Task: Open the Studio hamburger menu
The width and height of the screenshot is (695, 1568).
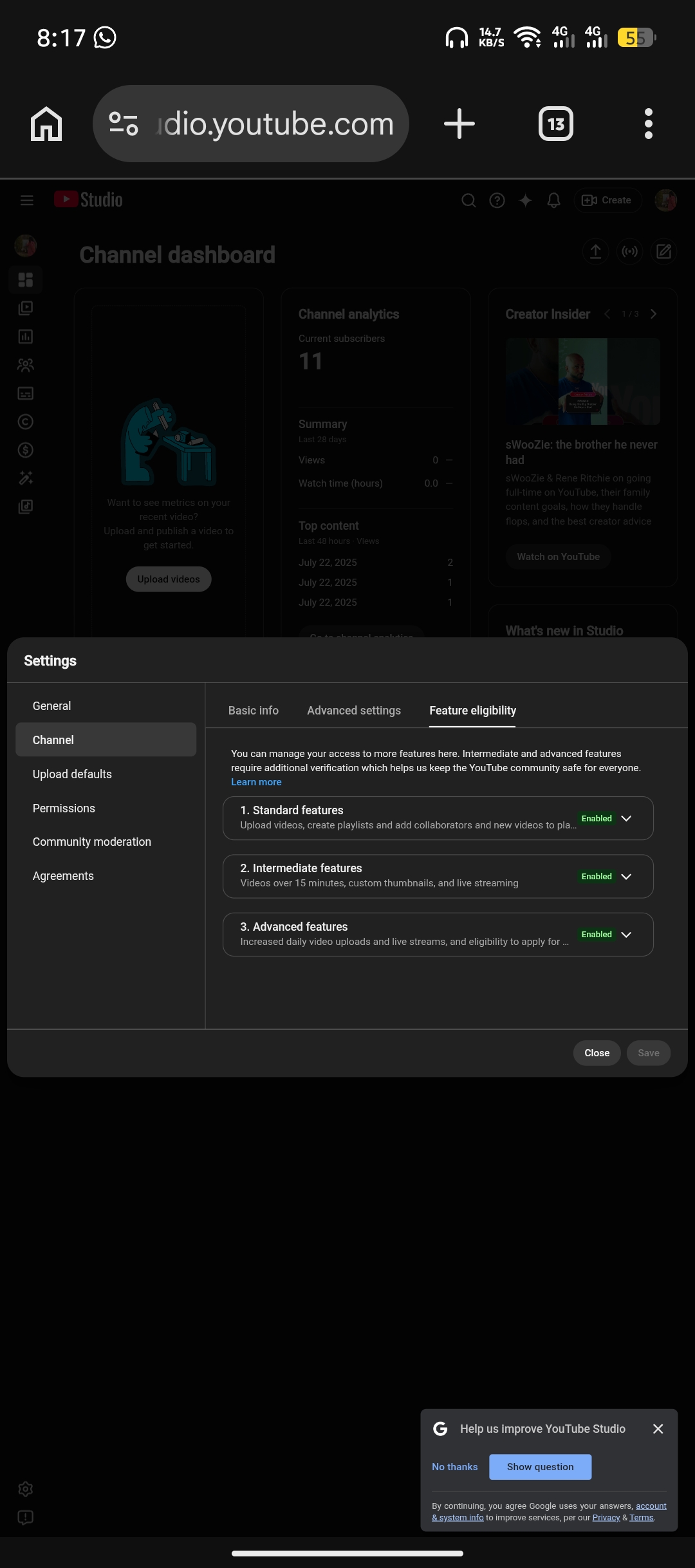Action: 27,200
